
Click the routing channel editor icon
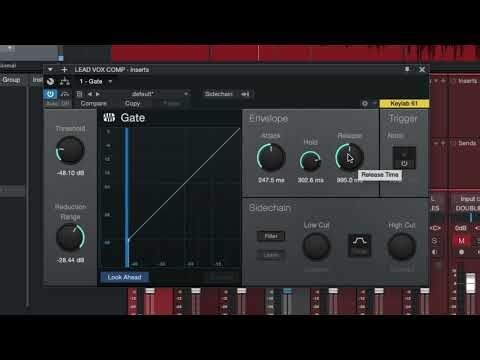click(64, 81)
